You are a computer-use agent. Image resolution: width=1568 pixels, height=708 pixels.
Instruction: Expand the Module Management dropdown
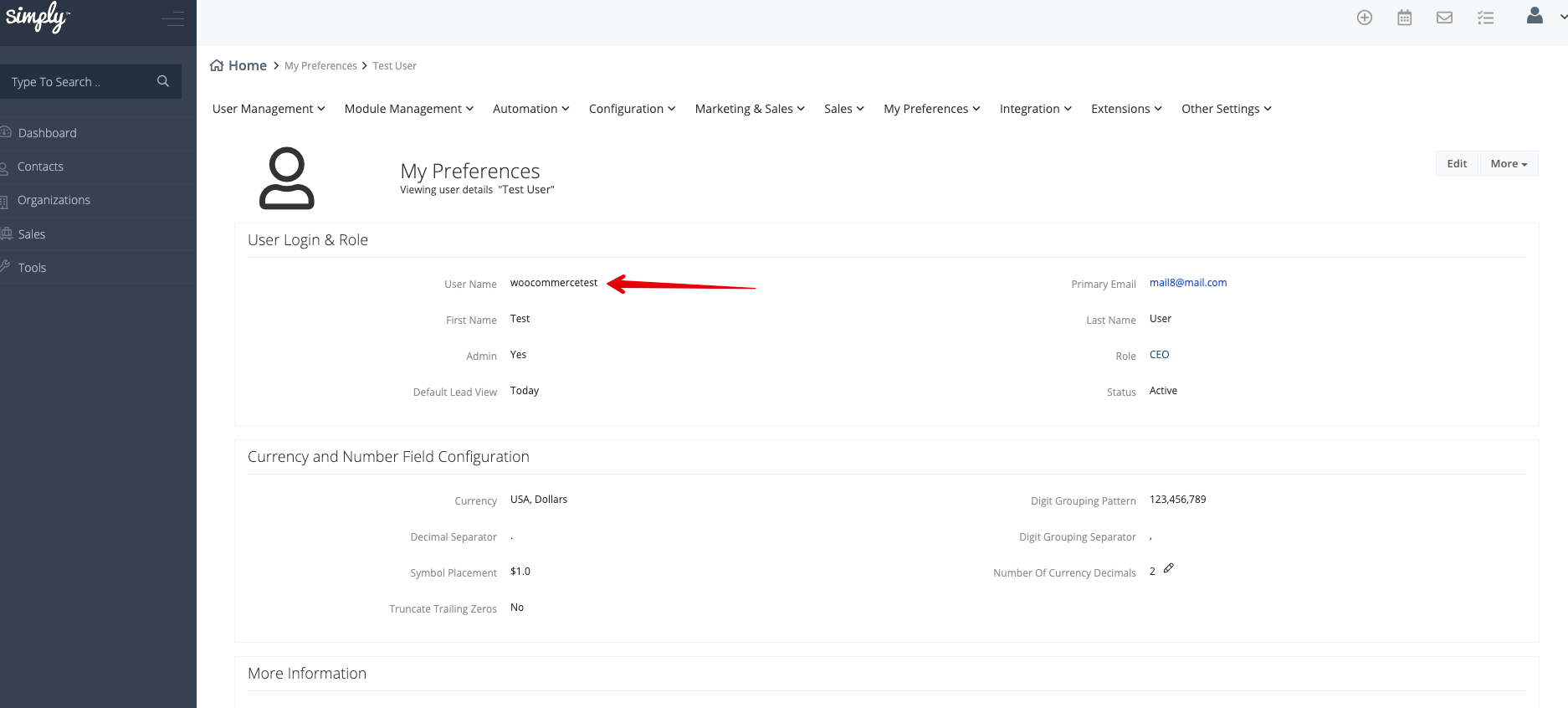tap(408, 109)
